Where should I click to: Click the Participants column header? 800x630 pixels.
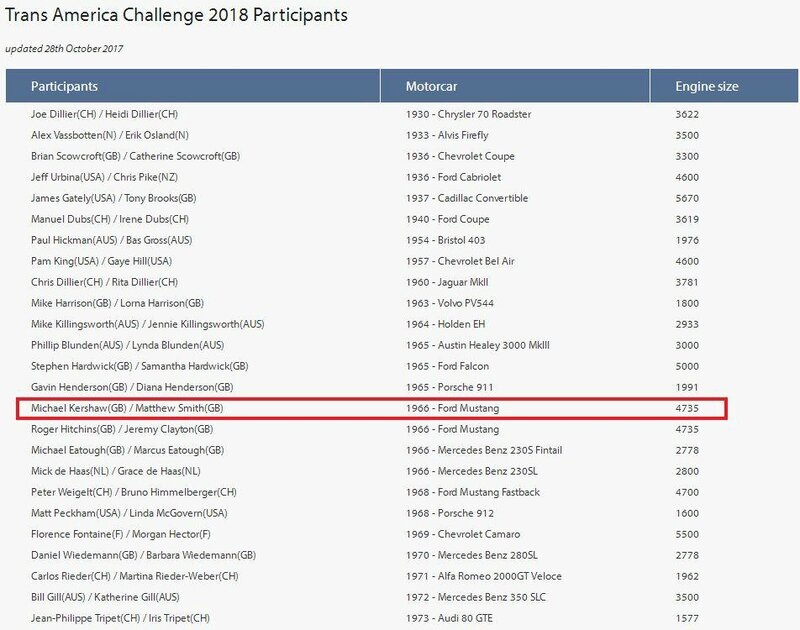tap(193, 86)
